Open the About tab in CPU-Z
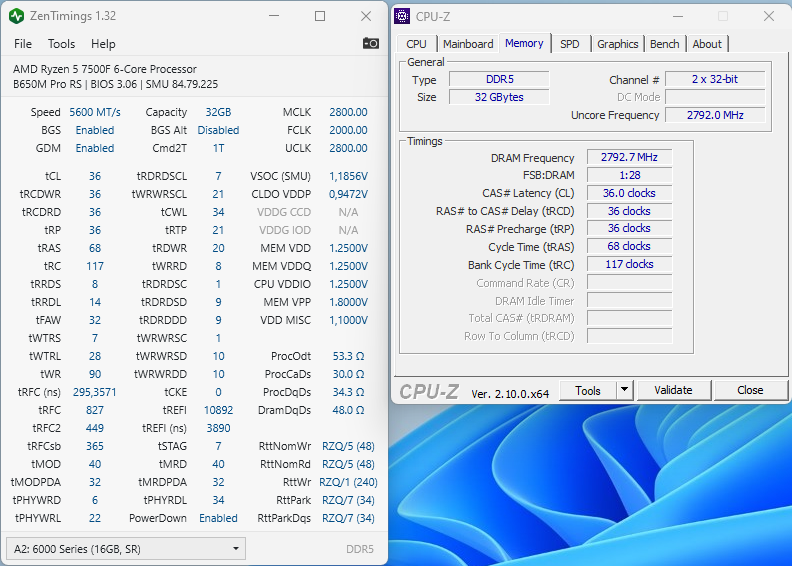 [707, 44]
